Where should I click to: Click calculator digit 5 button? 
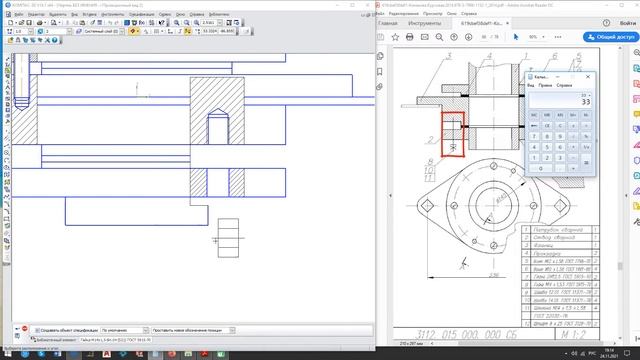point(547,147)
